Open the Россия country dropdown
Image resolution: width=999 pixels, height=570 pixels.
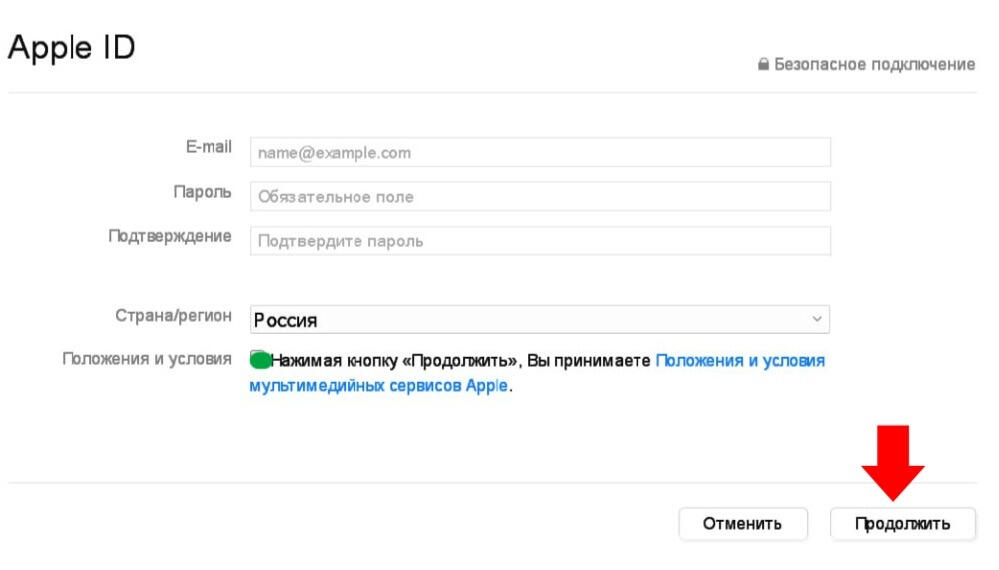tap(539, 320)
